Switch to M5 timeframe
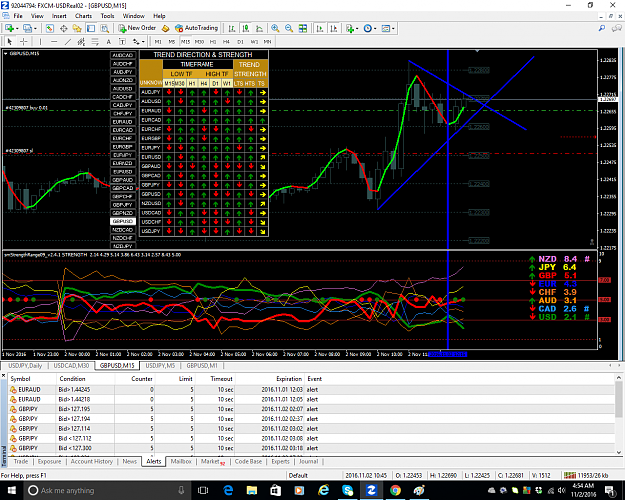 171,41
